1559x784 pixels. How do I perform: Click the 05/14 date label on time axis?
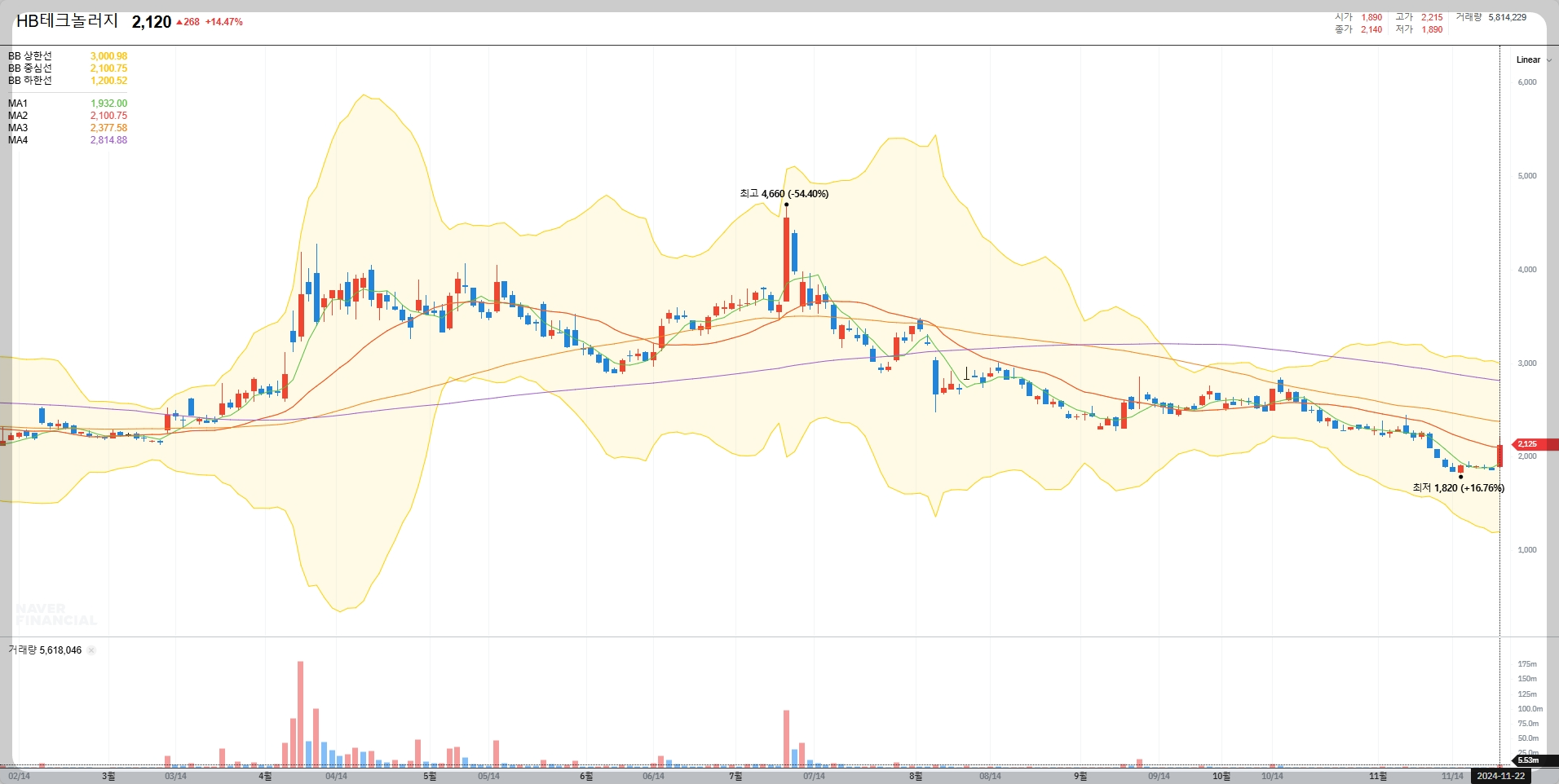pos(488,777)
